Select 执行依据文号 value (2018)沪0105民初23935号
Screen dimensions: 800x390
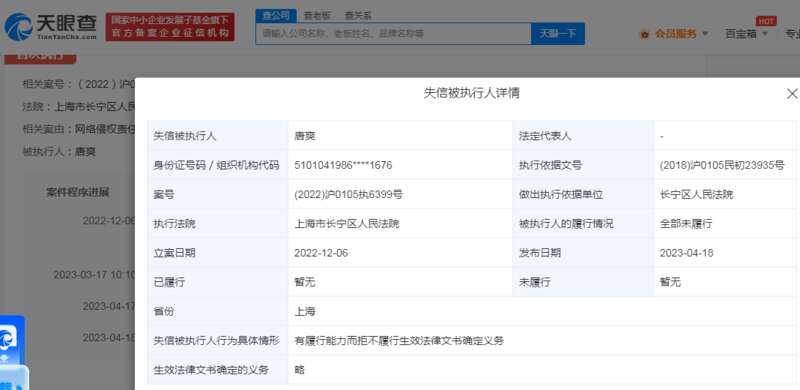(x=721, y=165)
